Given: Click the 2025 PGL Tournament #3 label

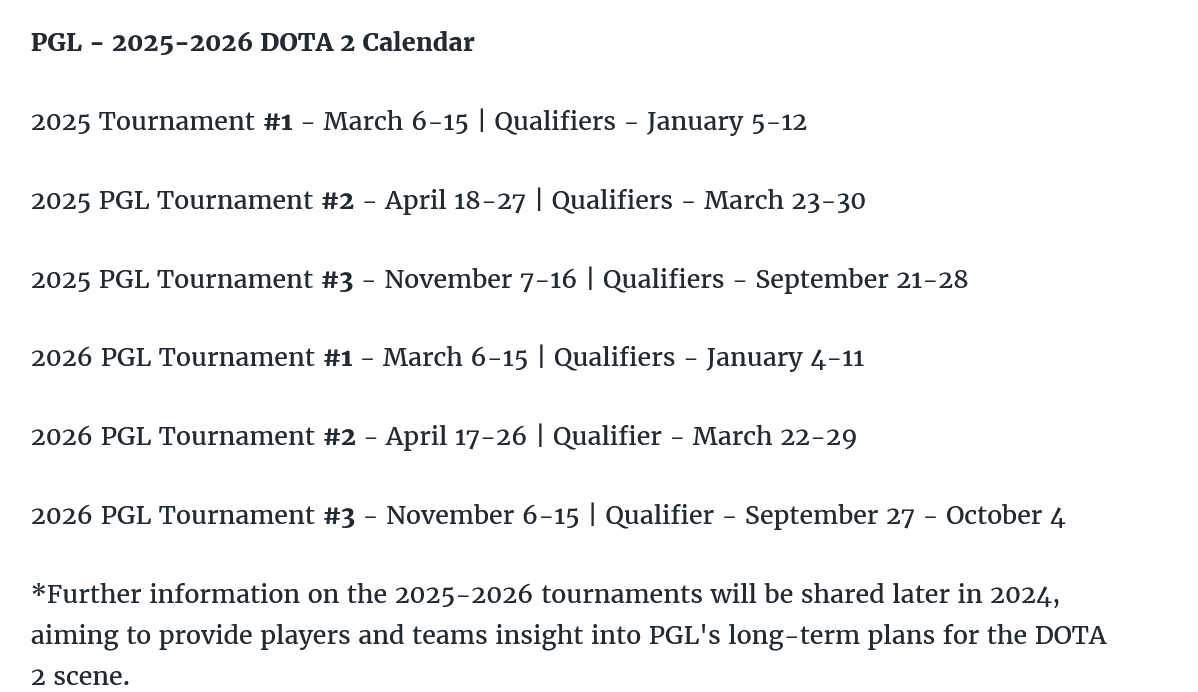Looking at the screenshot, I should 192,280.
